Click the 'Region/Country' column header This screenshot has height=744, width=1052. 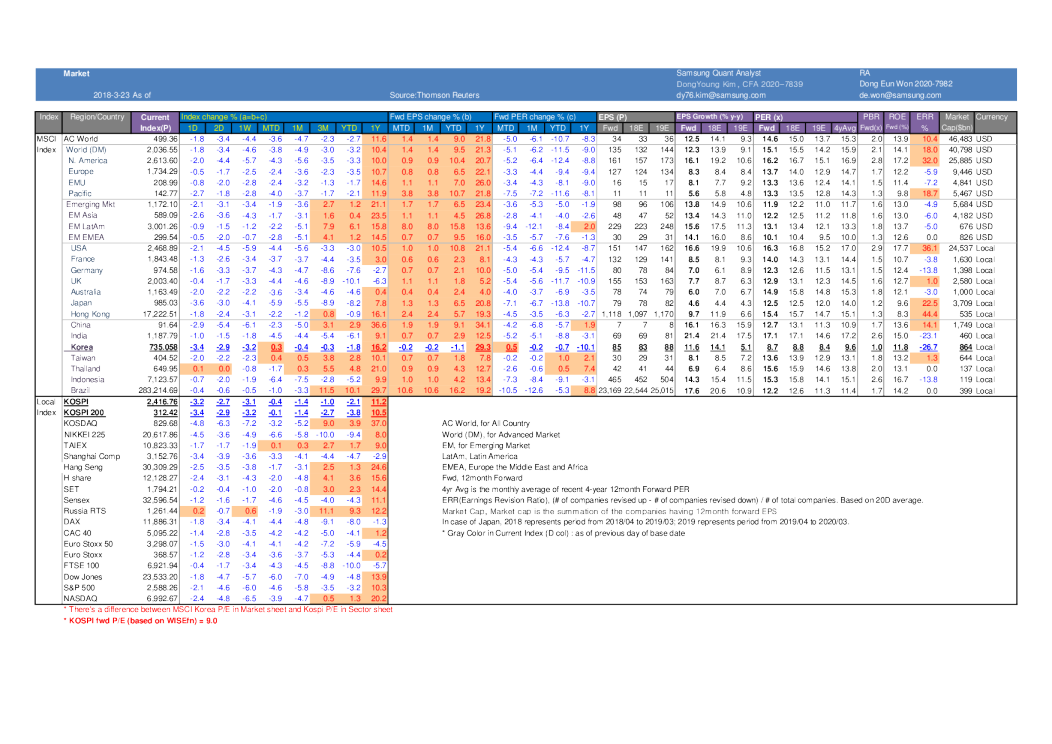[97, 117]
